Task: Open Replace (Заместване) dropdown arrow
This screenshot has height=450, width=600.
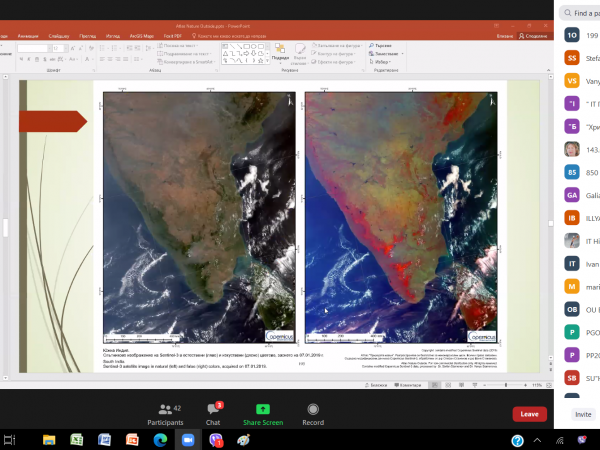Action: pyautogui.click(x=403, y=54)
